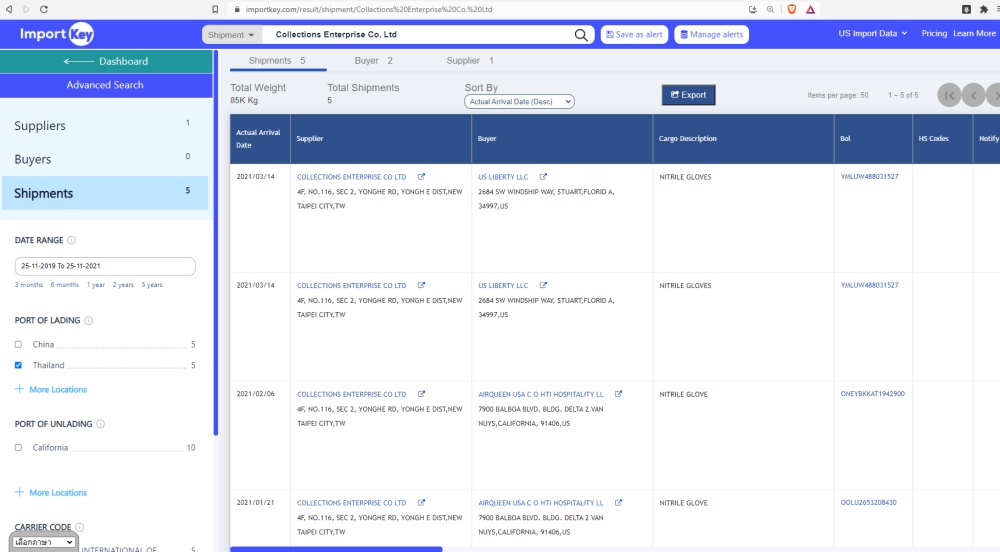Click external link icon next to first supplier
1000x552 pixels.
click(421, 177)
